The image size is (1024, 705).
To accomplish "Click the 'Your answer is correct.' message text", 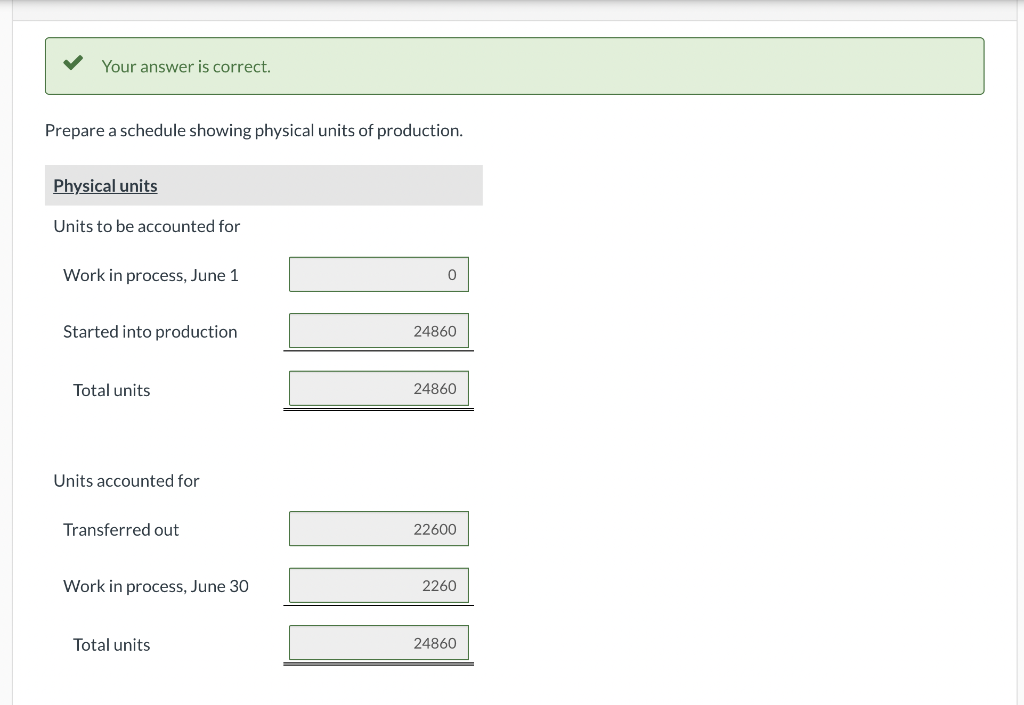I will 186,67.
